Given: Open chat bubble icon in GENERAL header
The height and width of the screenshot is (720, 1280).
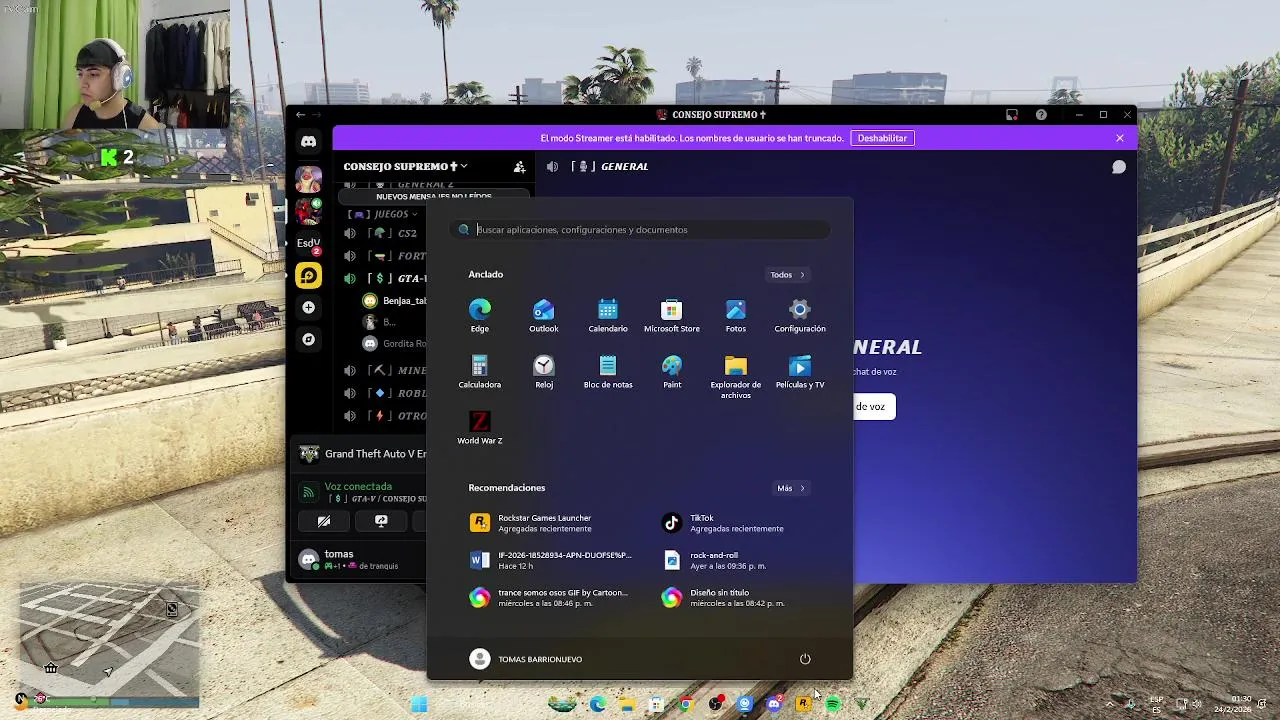Looking at the screenshot, I should coord(1119,167).
